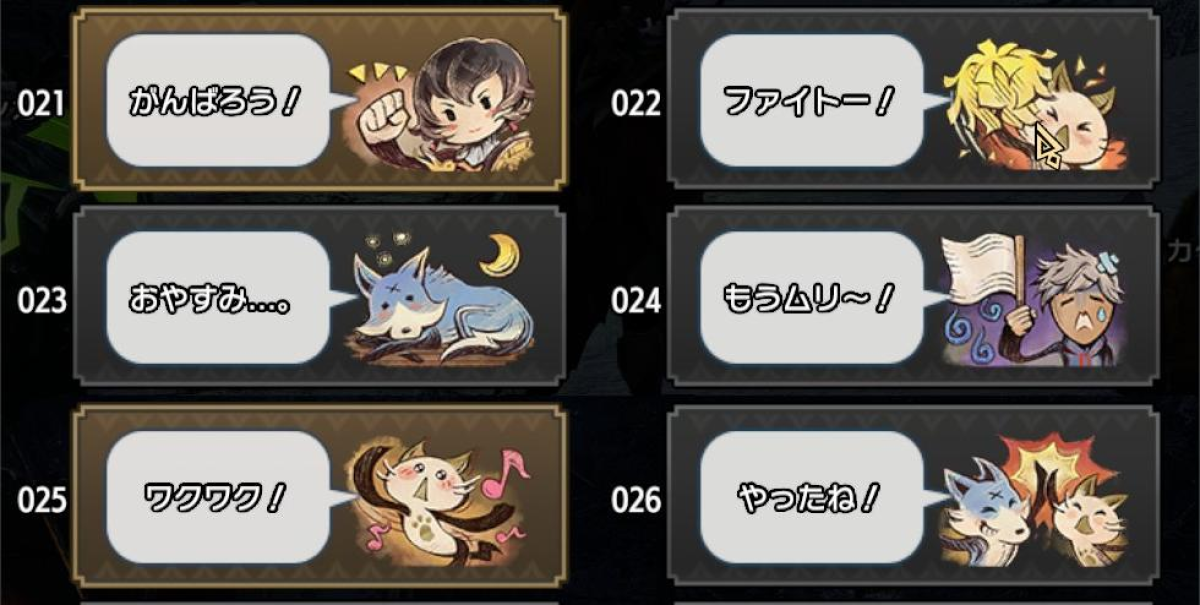Screen dimensions: 1200x605
Task: Select sticker entry number 021
Action: tap(319, 98)
